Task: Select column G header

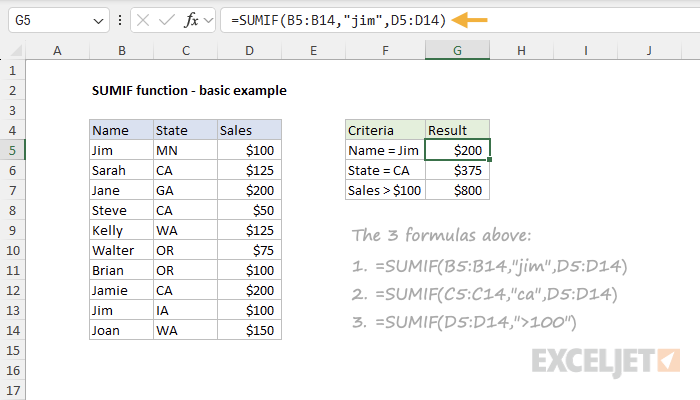Action: pyautogui.click(x=458, y=50)
